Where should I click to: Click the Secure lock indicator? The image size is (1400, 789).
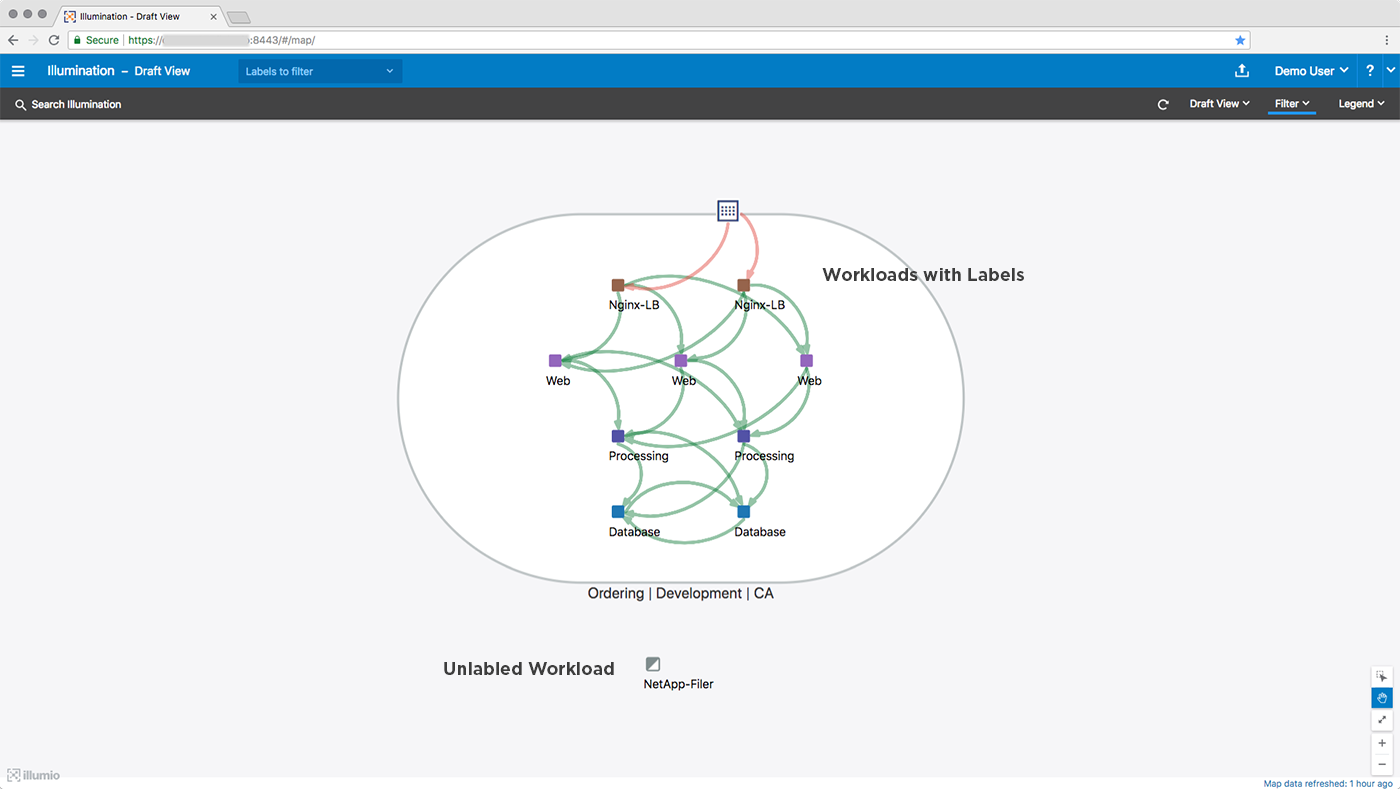coord(96,40)
